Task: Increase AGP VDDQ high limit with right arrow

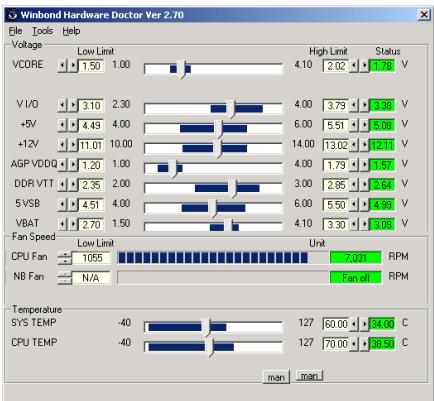Action: 364,165
